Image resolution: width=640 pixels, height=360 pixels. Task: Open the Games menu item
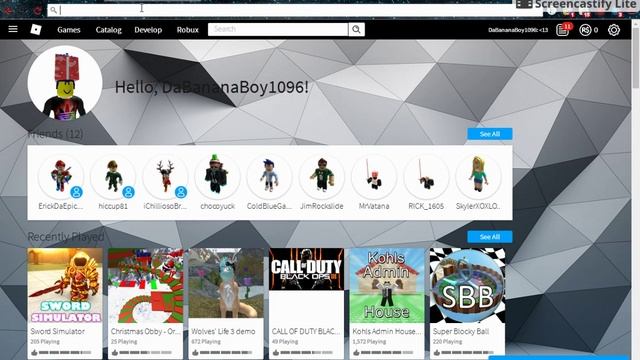tap(69, 30)
